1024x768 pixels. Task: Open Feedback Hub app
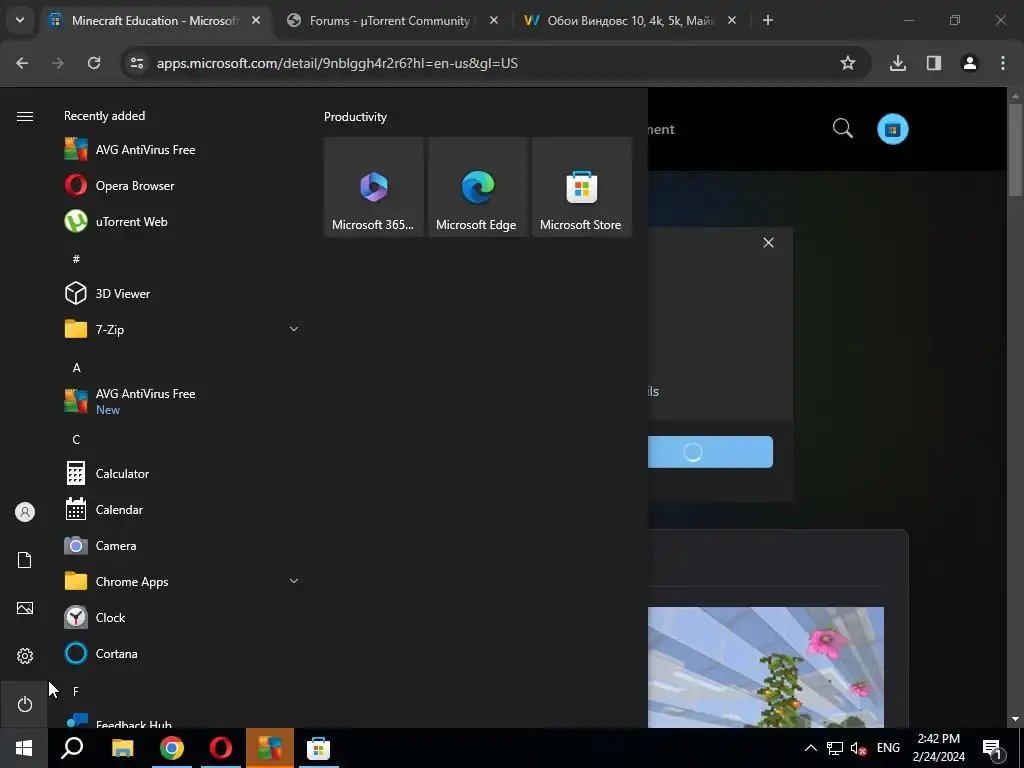183,720
